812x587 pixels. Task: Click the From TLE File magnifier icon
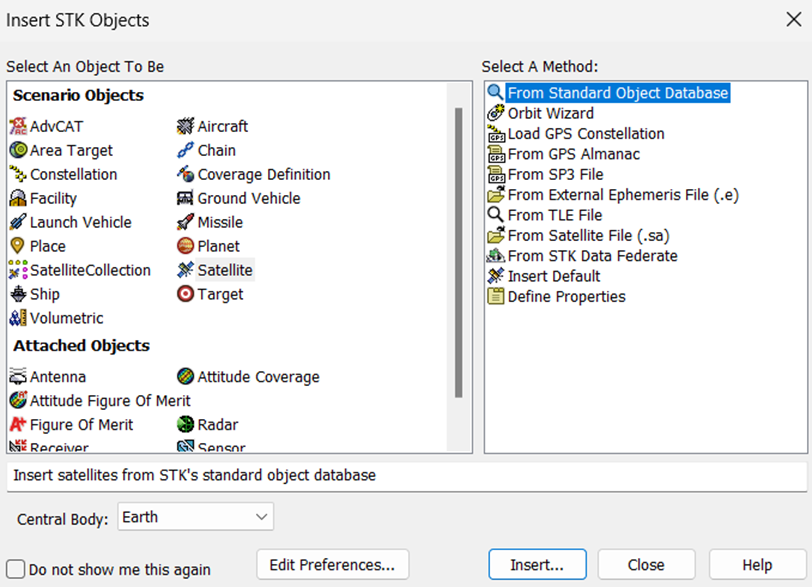pos(496,215)
